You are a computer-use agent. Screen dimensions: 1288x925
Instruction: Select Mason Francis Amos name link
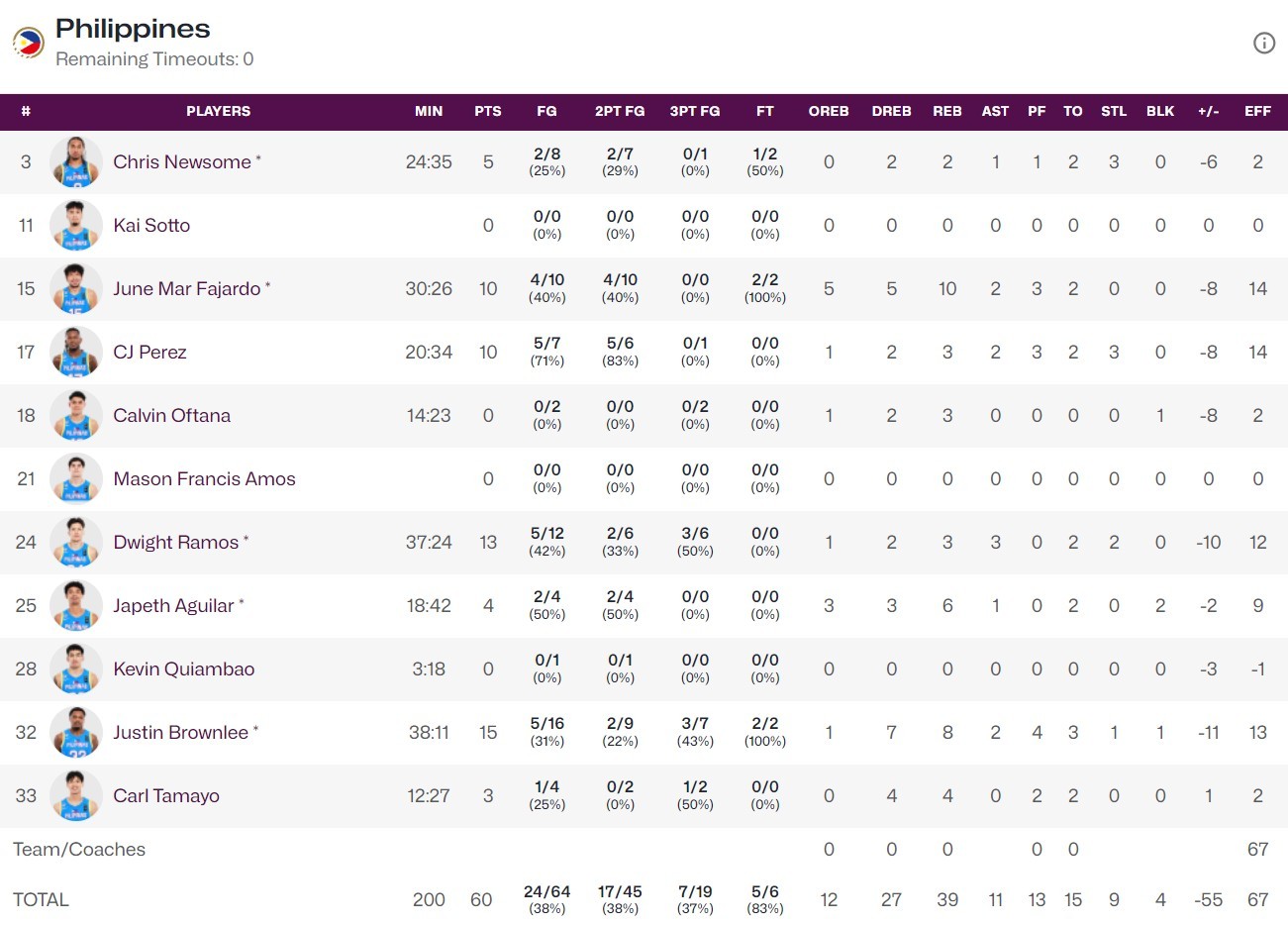[204, 479]
